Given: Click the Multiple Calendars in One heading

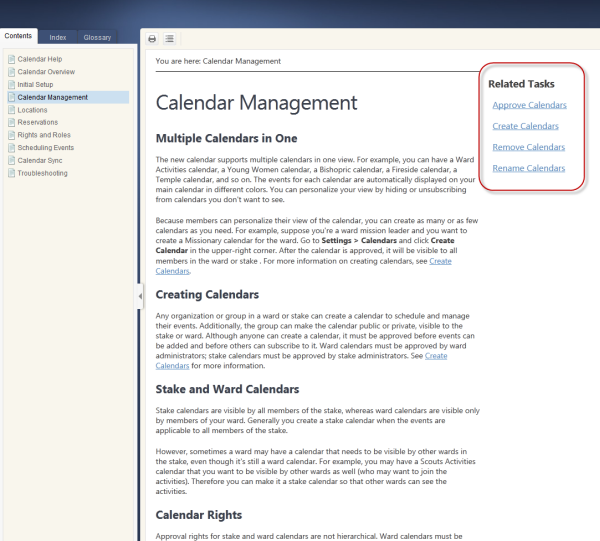Looking at the screenshot, I should [x=227, y=139].
